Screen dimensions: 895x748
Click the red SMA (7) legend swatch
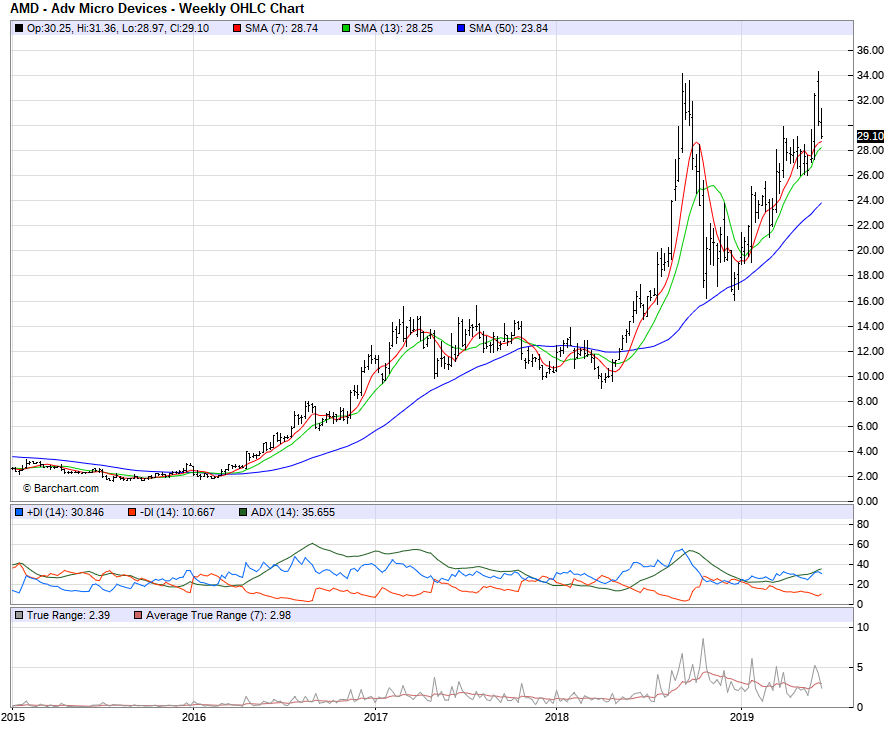(x=237, y=28)
